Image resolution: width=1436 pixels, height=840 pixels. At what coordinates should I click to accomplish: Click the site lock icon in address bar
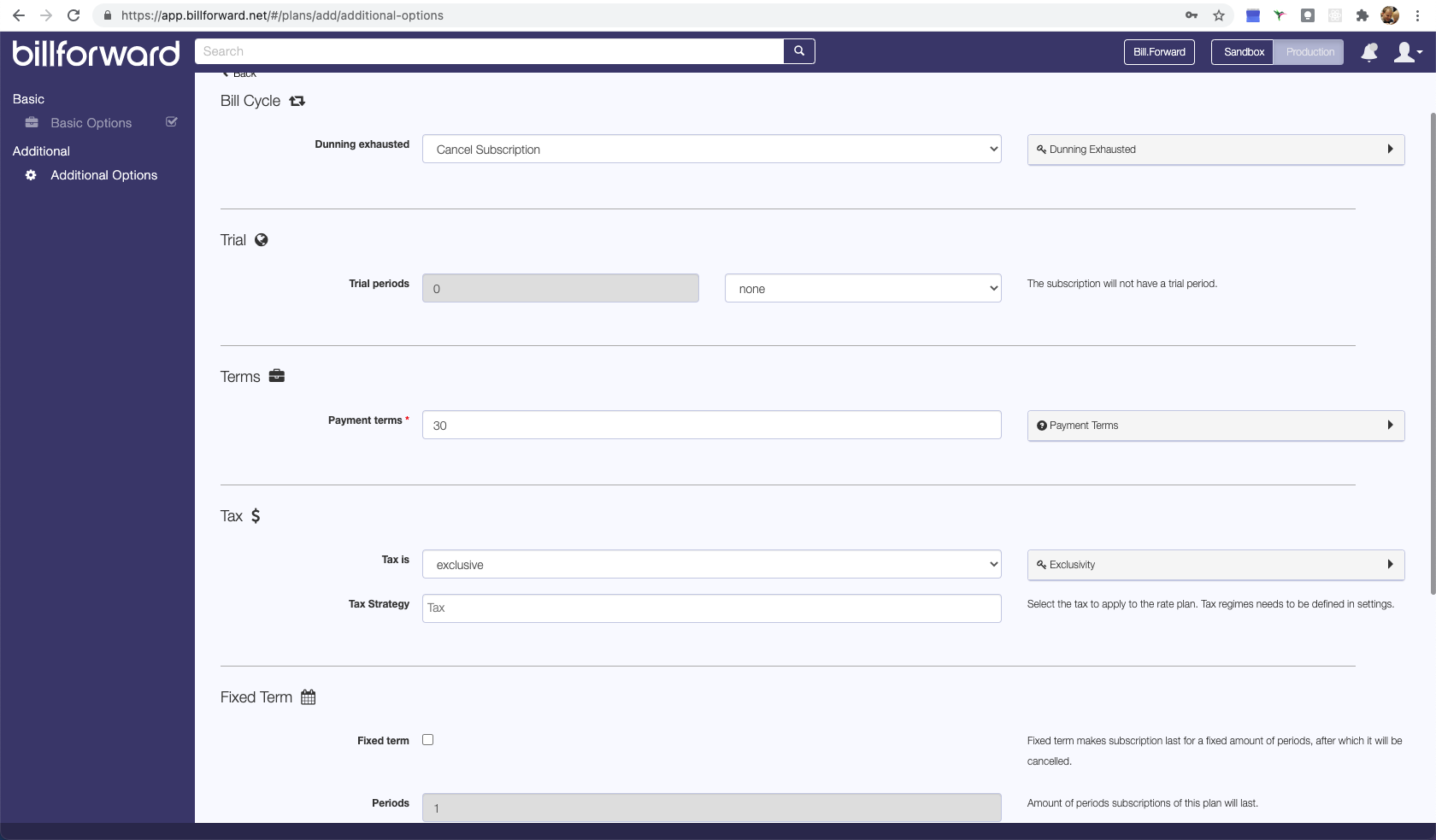pos(108,15)
